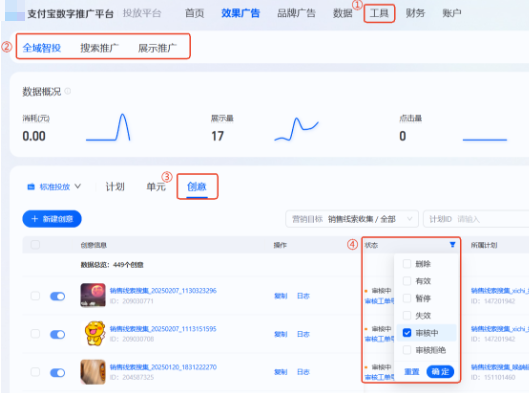529x393 pixels.
Task: Click the 创意信息 column header
Action: pos(93,245)
